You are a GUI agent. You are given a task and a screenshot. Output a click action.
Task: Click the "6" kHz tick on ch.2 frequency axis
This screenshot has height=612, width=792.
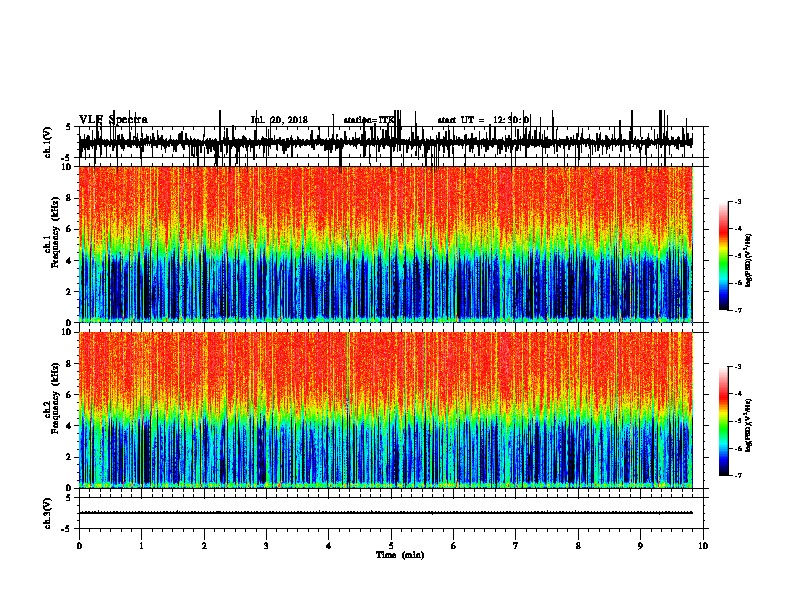coord(70,395)
